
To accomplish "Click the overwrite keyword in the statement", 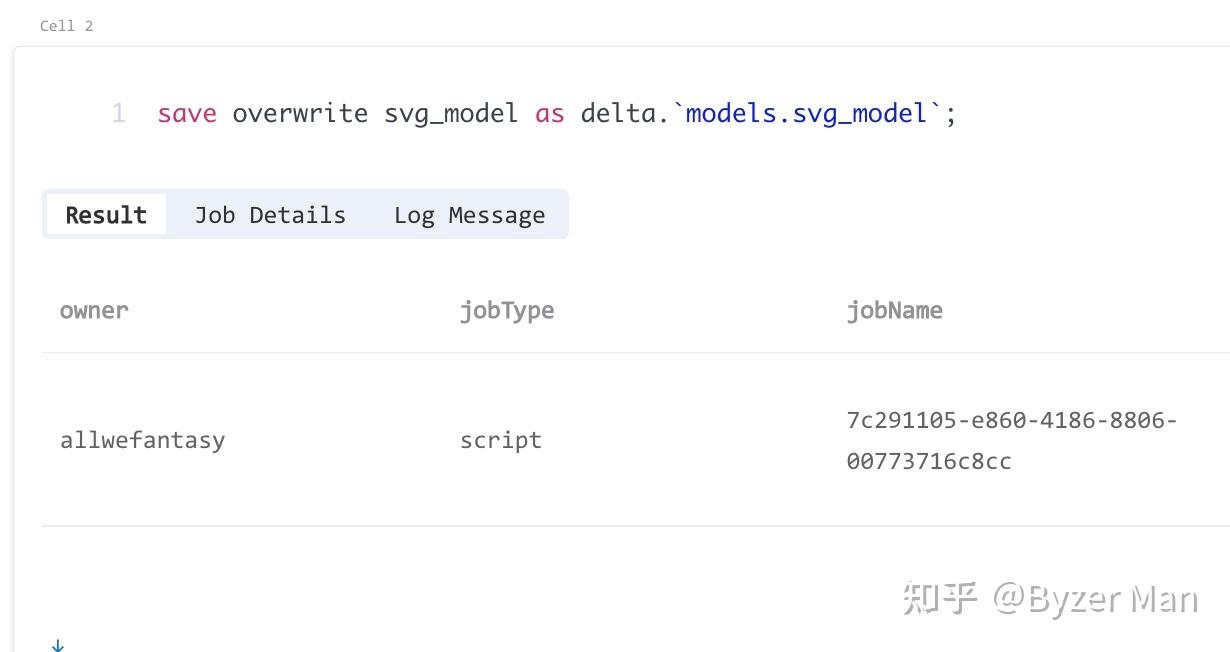I will (300, 113).
